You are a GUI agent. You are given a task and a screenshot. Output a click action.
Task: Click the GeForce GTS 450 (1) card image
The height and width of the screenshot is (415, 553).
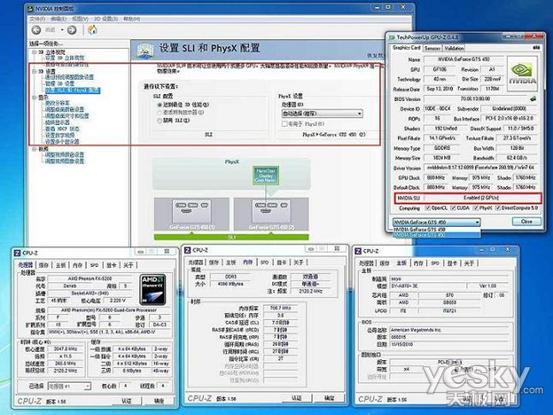click(x=192, y=214)
